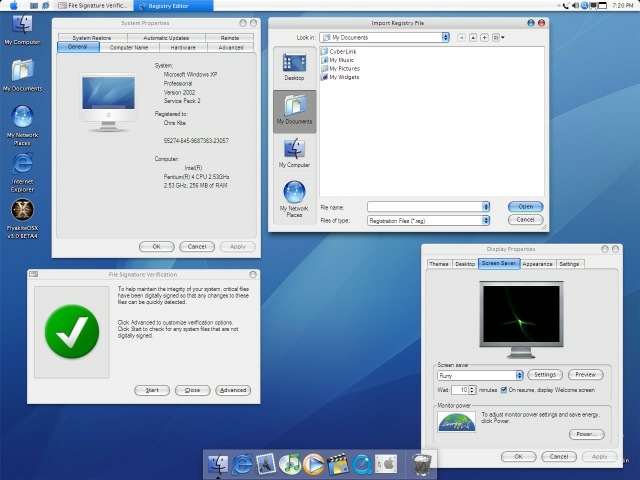The height and width of the screenshot is (480, 640).
Task: Click media player play icon in dock
Action: [x=313, y=464]
